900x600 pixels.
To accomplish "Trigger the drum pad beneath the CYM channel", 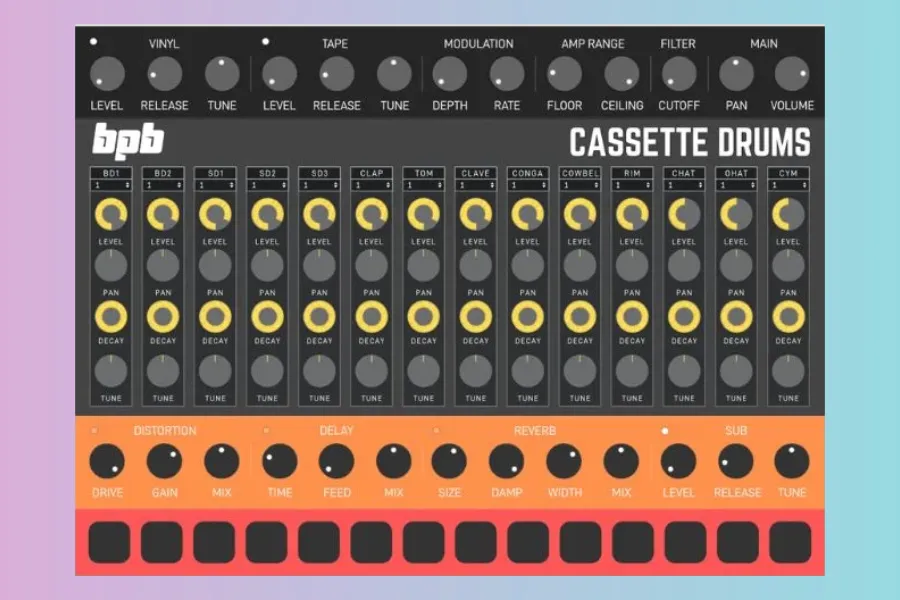I will [790, 542].
